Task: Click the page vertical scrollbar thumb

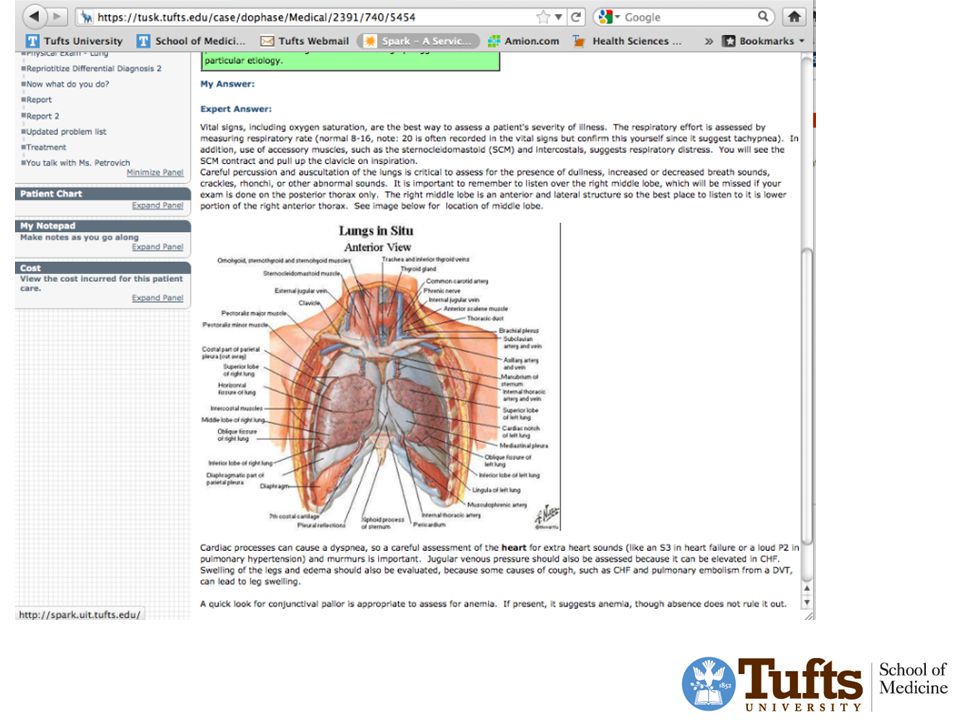Action: (x=807, y=397)
